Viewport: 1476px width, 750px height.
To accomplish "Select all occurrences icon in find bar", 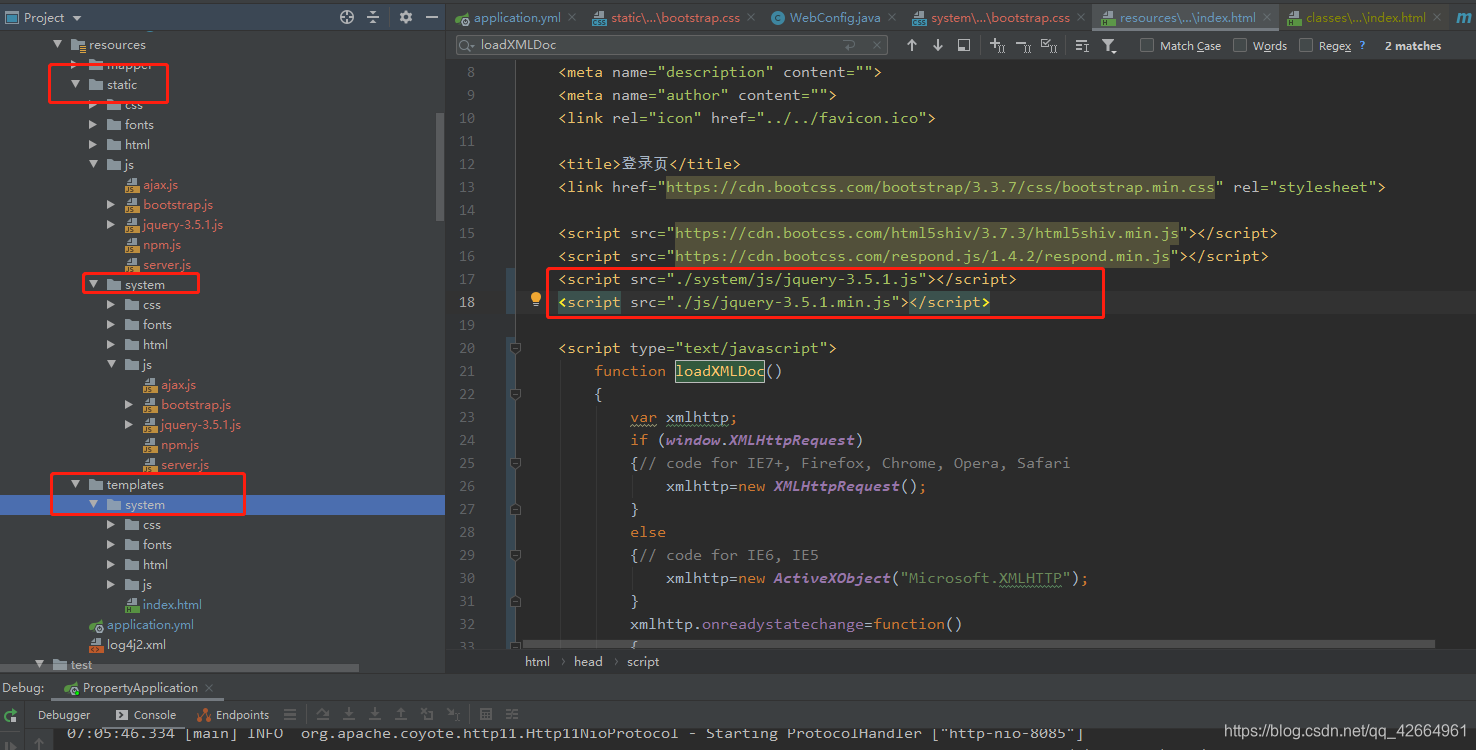I will pos(1049,45).
